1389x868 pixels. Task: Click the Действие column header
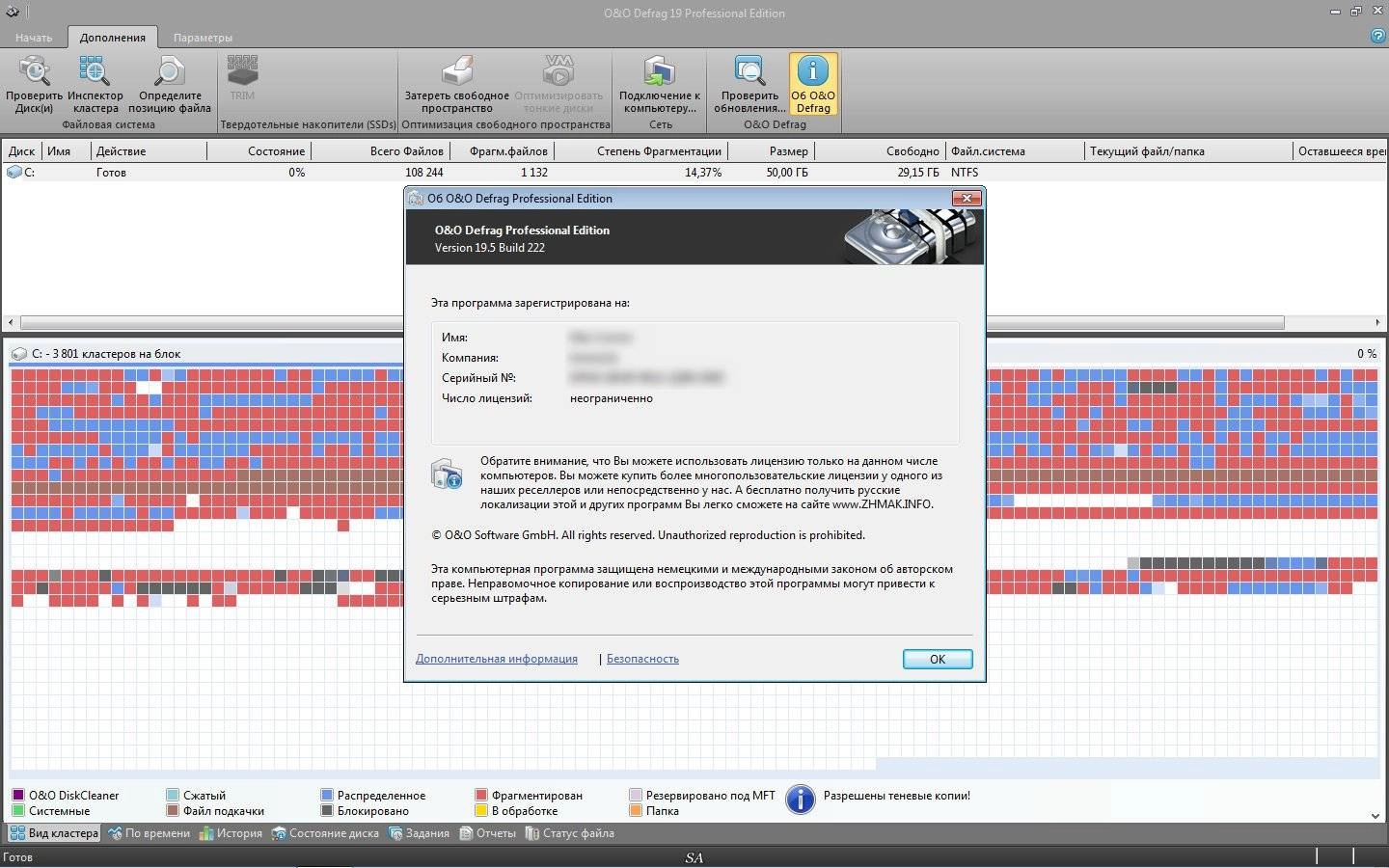(149, 151)
